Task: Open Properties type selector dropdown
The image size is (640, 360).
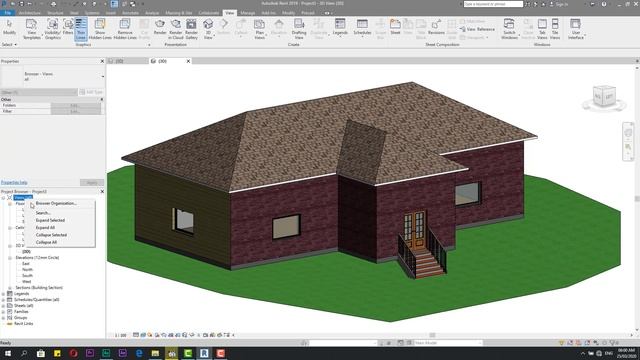Action: [x=102, y=76]
